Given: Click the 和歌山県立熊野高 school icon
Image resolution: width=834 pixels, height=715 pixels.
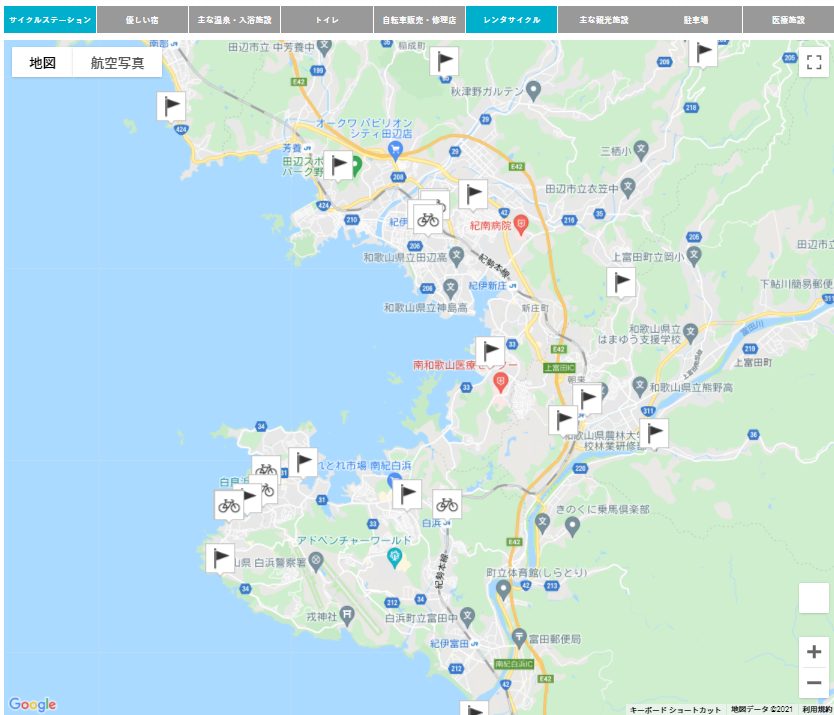Looking at the screenshot, I should (639, 386).
